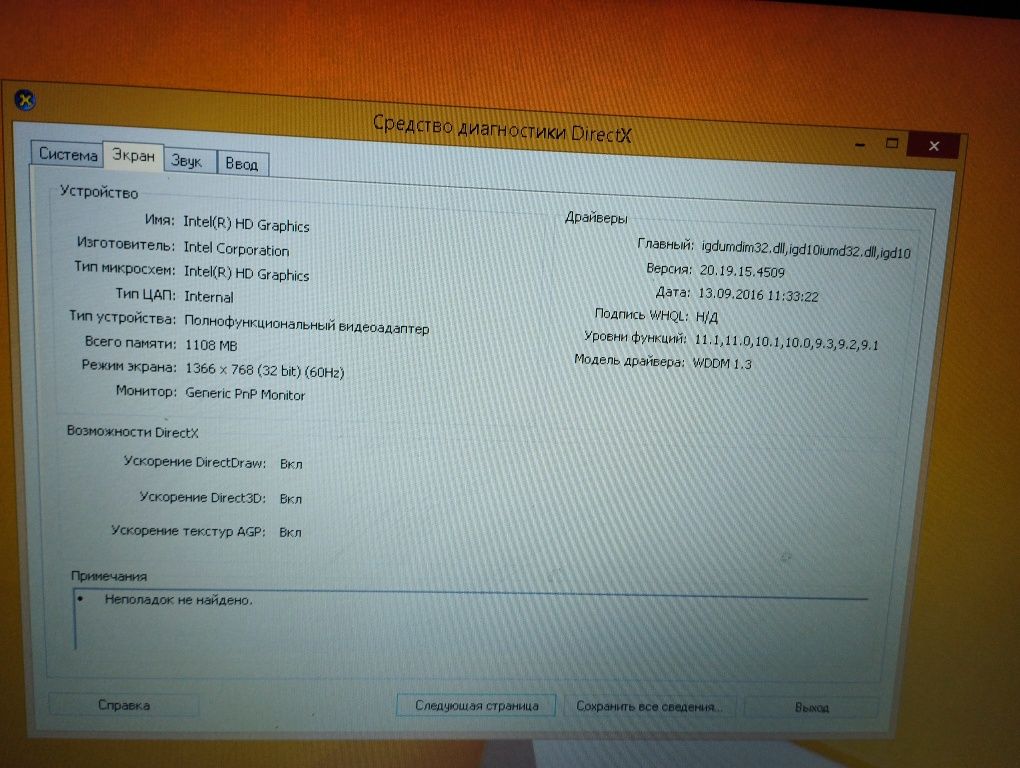
Task: Click total memory value '1108 MB'
Action: 211,345
